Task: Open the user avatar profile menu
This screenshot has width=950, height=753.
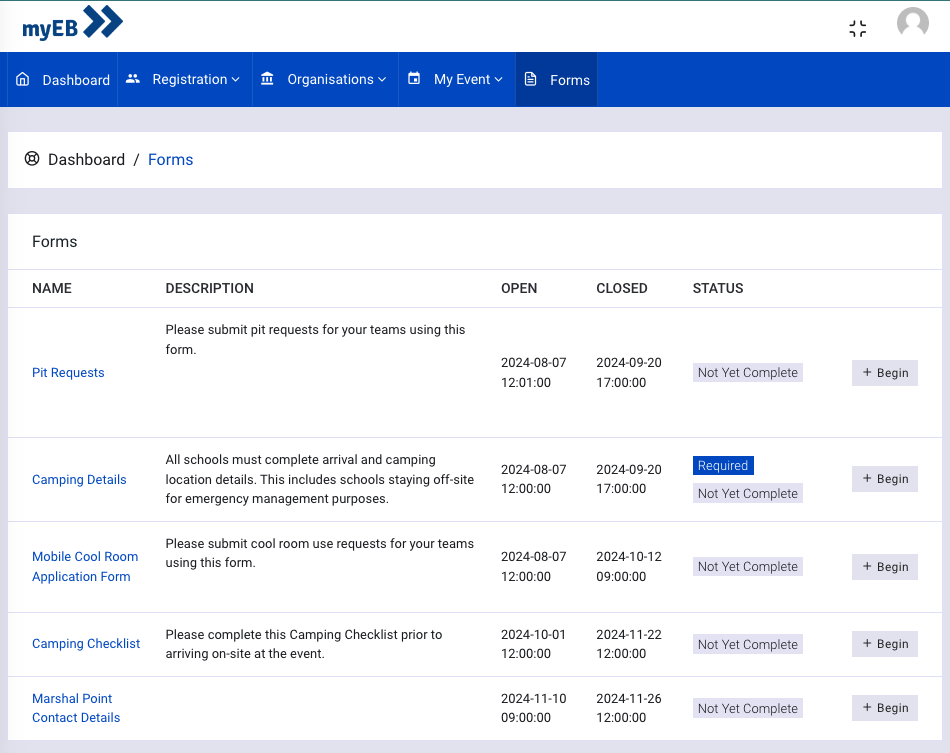Action: 912,24
